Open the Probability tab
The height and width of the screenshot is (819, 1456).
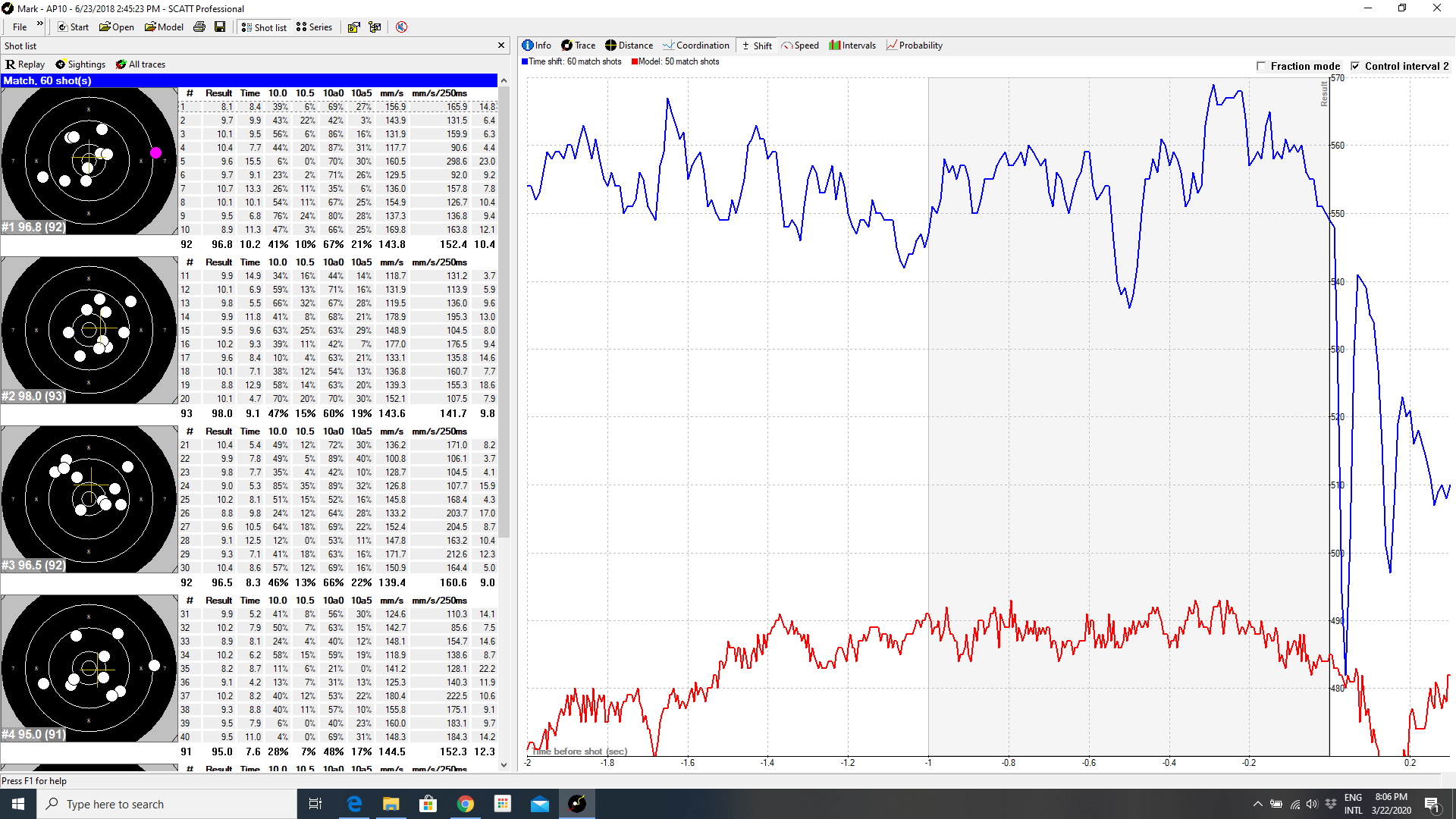coord(915,45)
